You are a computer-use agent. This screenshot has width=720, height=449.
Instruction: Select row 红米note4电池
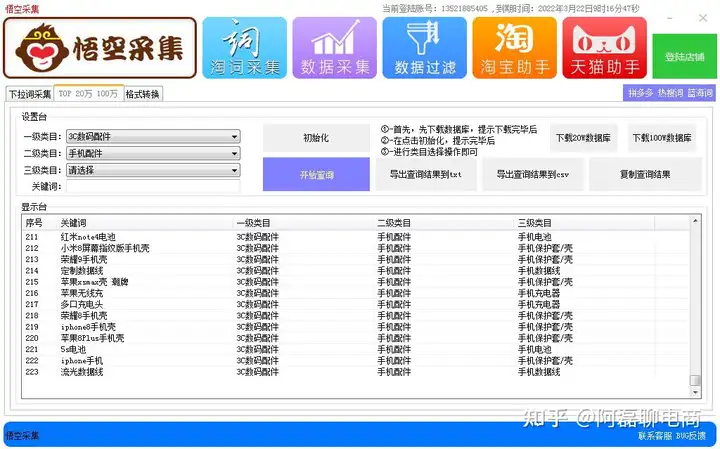click(356, 237)
